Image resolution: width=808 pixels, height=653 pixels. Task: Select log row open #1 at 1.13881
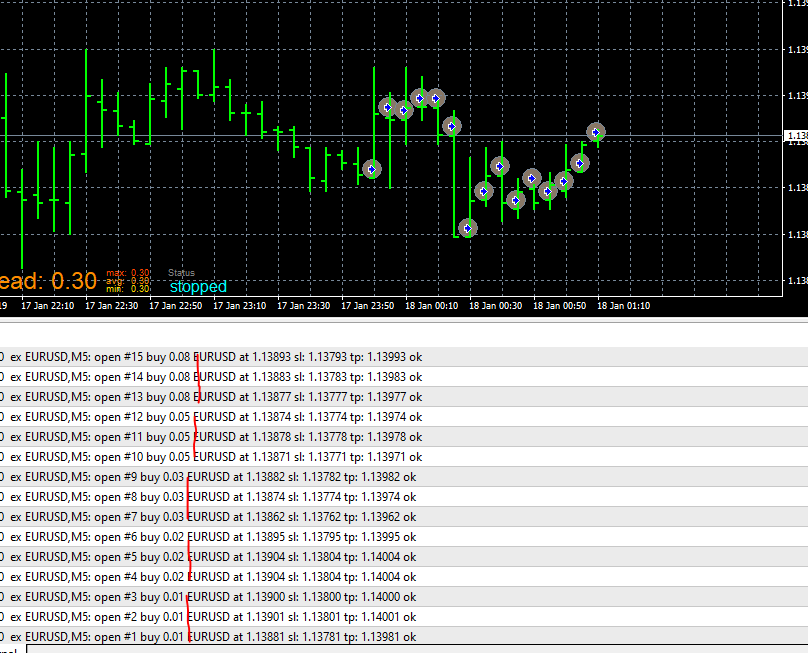tap(404, 637)
